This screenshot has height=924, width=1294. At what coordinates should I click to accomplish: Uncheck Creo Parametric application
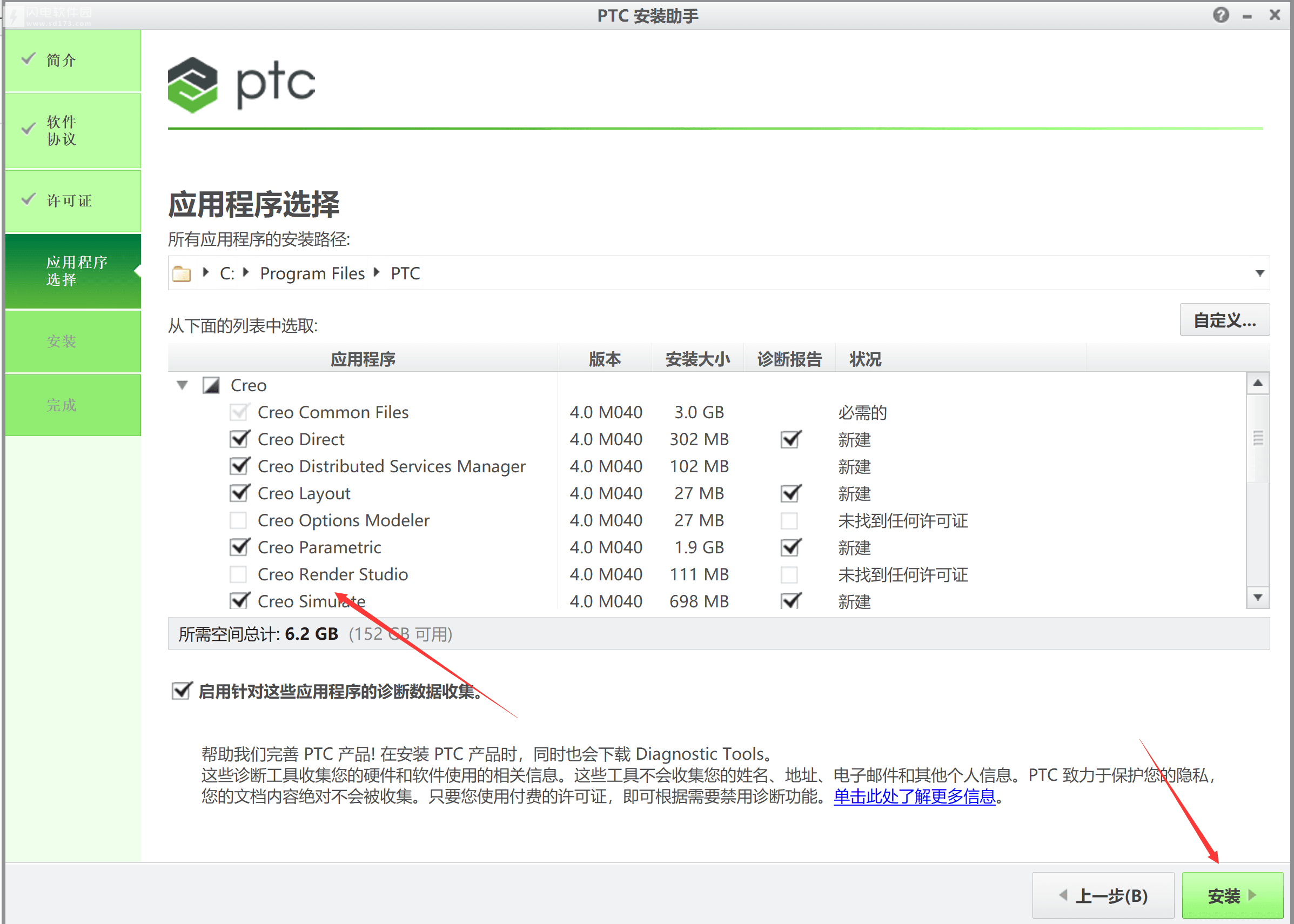[x=238, y=547]
